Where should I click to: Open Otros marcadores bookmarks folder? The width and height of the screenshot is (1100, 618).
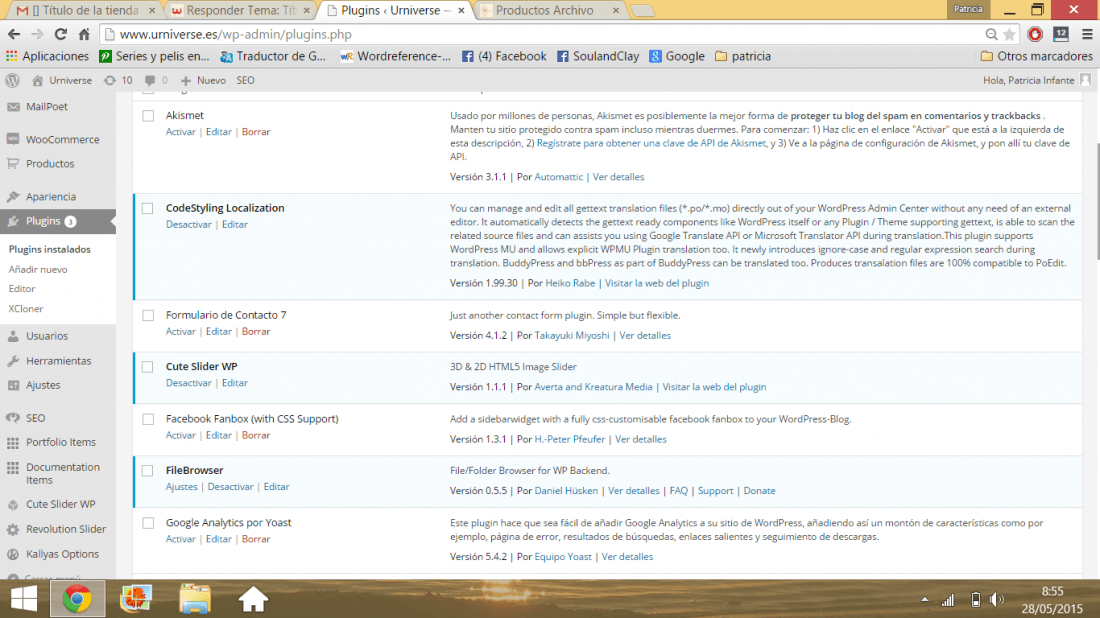click(1036, 56)
